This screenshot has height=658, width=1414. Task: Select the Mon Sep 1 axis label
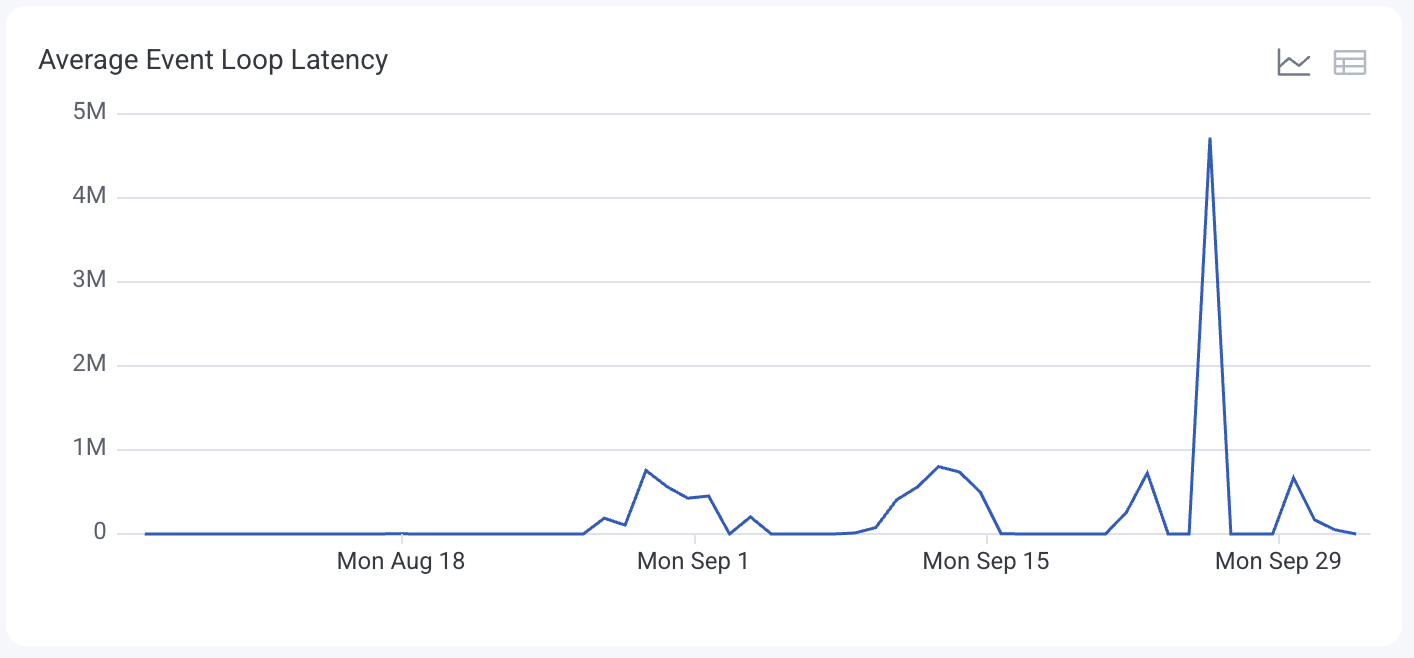tap(693, 561)
